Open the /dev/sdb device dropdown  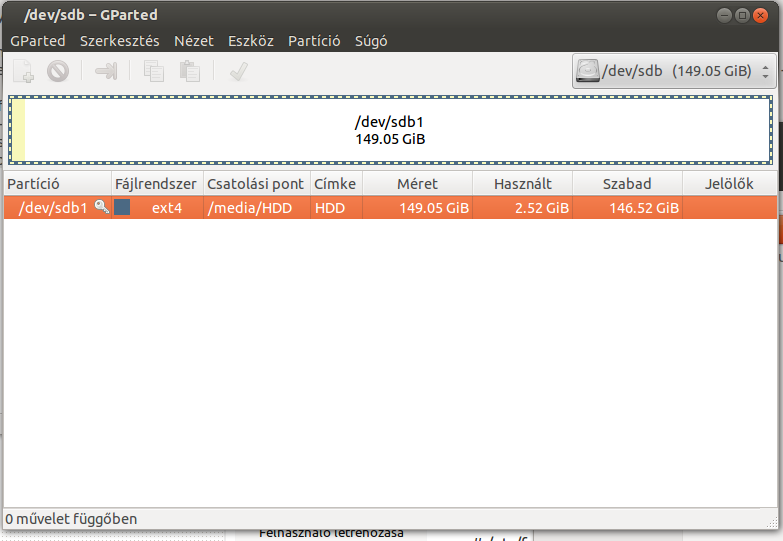click(675, 71)
